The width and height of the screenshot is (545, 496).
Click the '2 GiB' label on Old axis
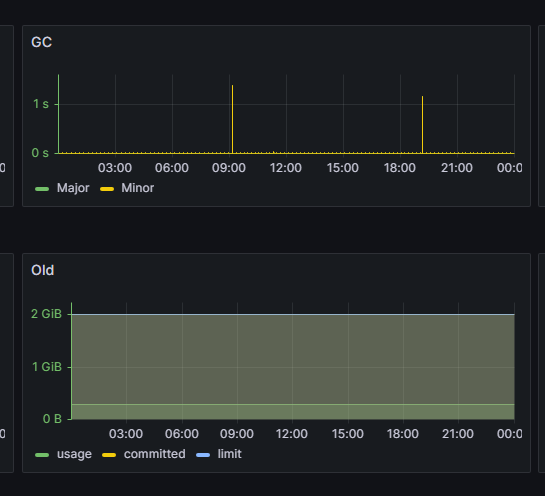coord(46,314)
